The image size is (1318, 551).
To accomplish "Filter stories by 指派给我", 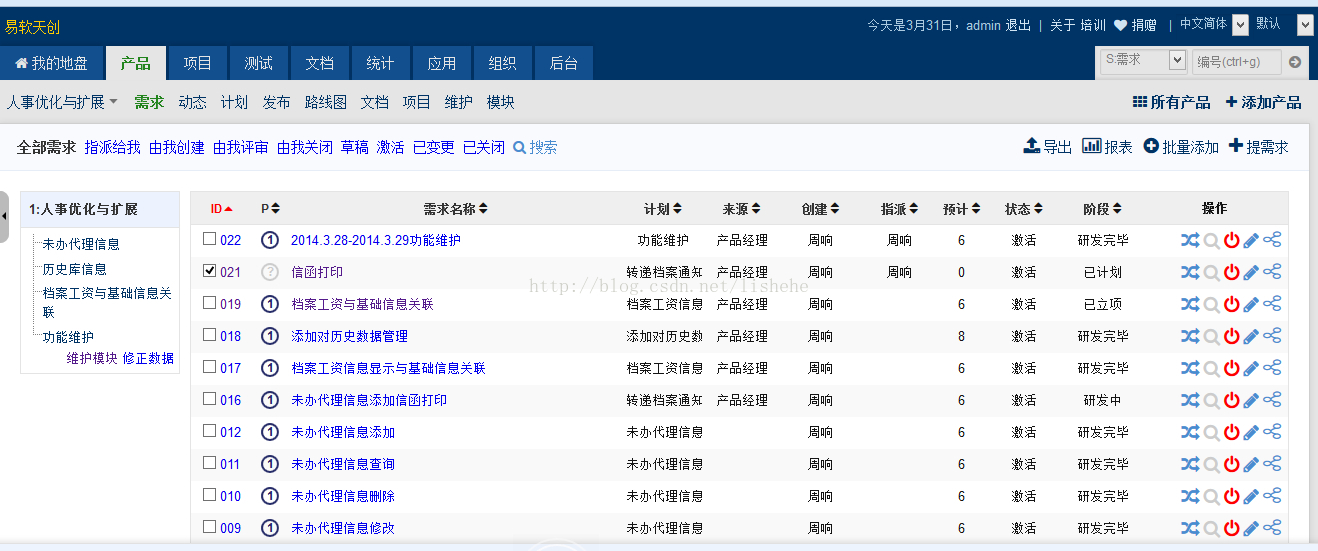I will pos(112,147).
